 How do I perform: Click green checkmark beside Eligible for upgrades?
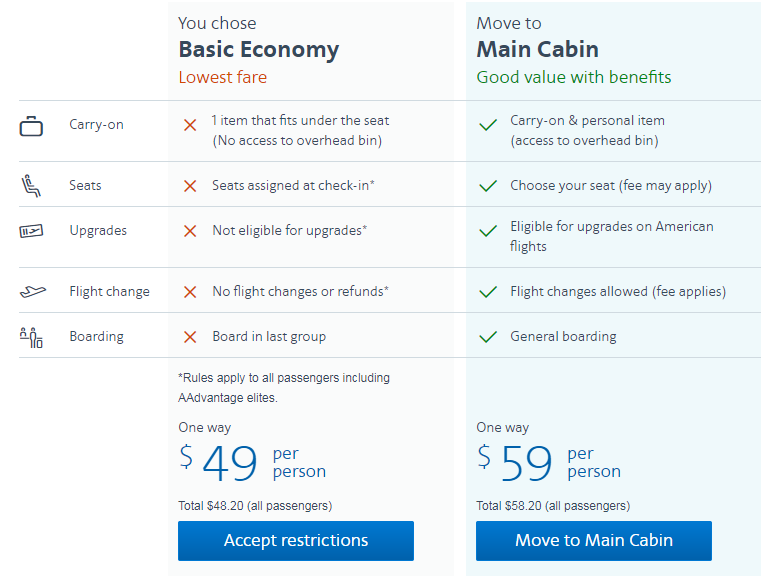click(x=488, y=231)
